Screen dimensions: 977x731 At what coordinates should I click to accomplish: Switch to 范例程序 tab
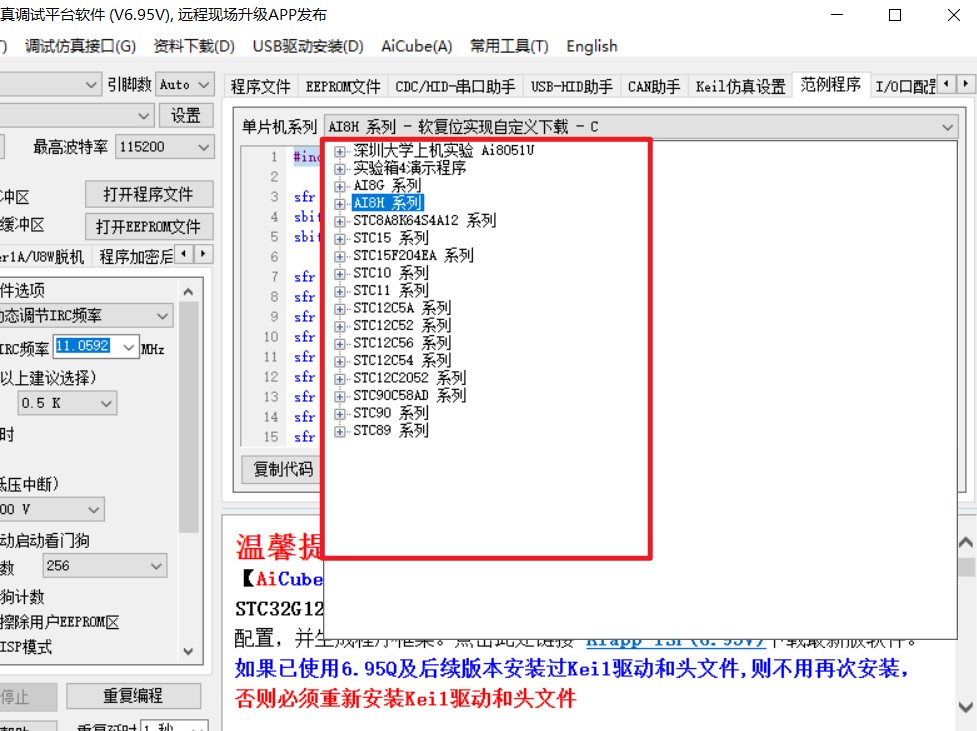click(830, 84)
